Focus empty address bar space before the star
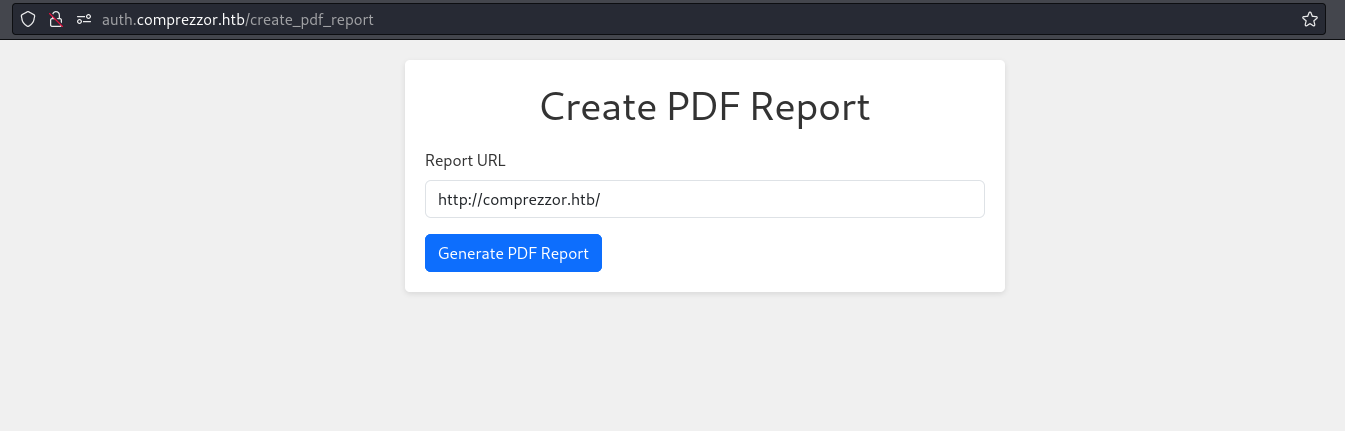1345x431 pixels. coord(800,19)
